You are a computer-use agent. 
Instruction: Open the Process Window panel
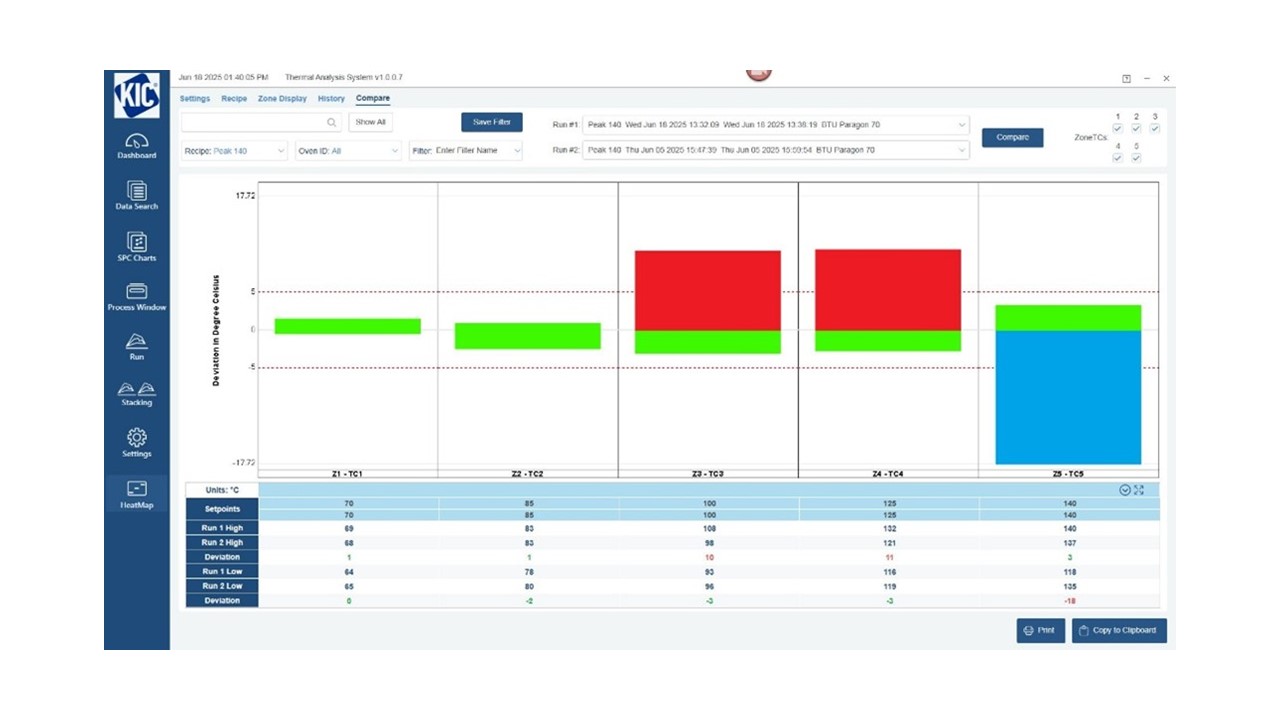(137, 298)
